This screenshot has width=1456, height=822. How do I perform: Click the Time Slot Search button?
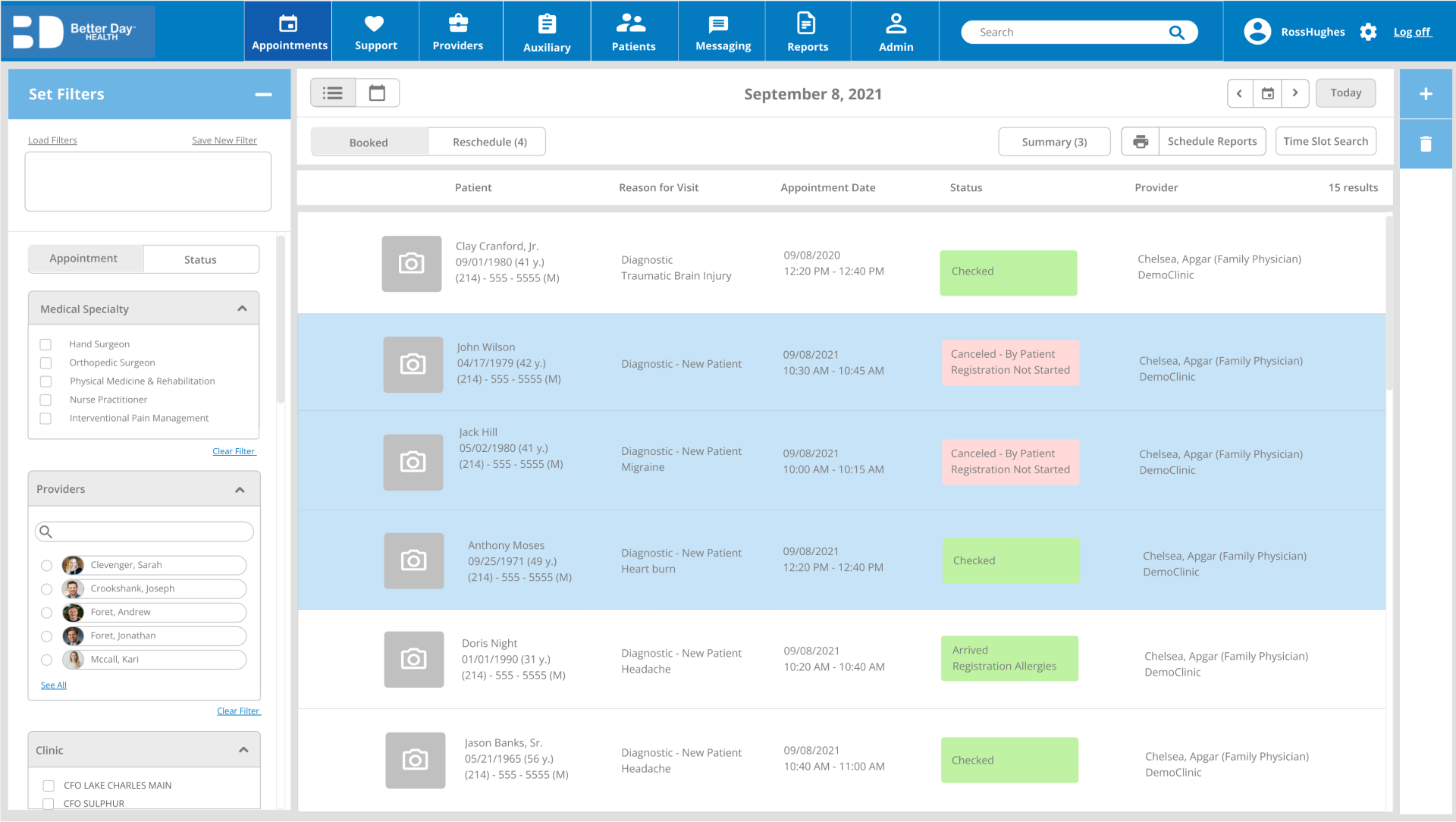pos(1326,141)
